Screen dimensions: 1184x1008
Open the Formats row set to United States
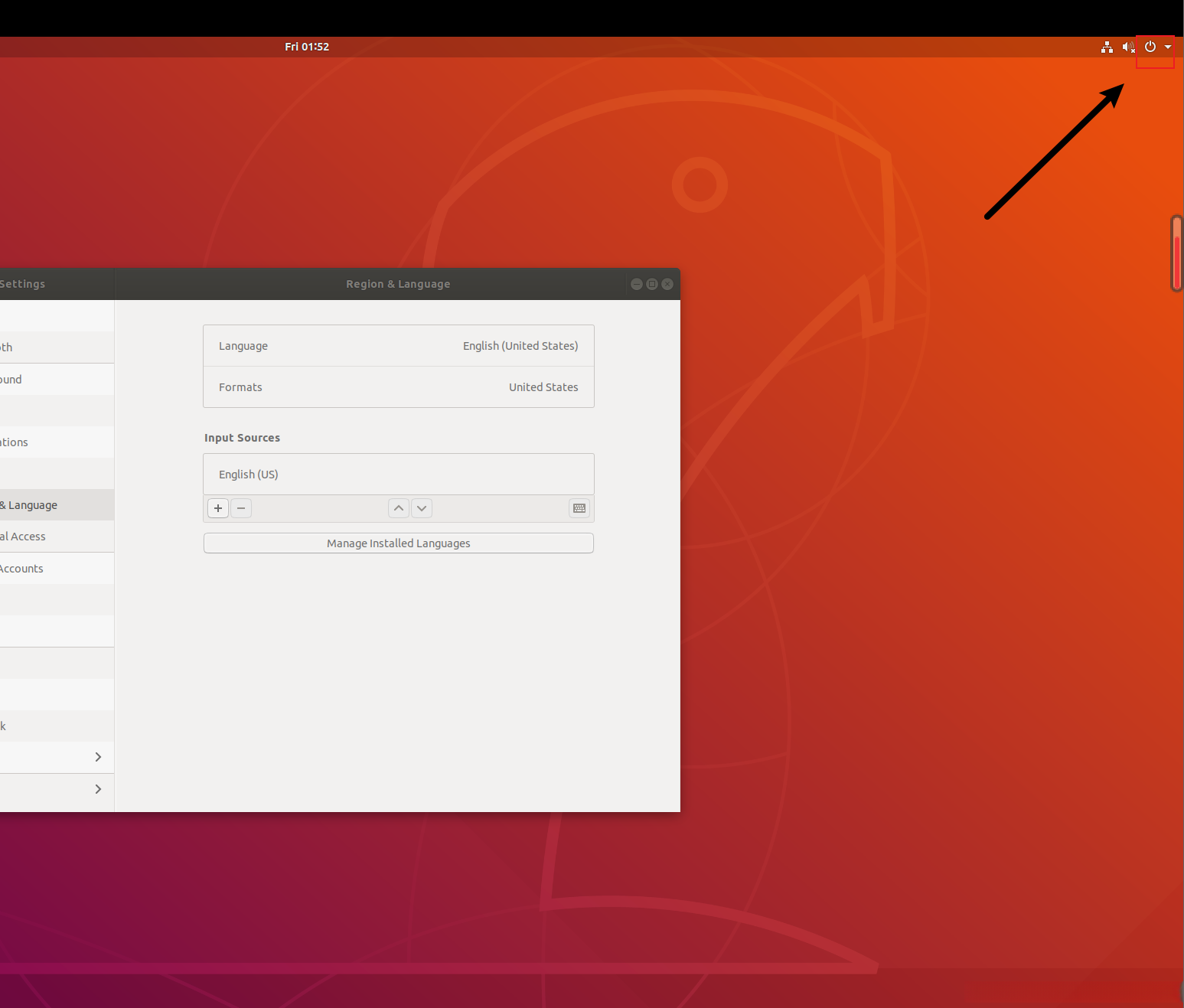tap(399, 387)
